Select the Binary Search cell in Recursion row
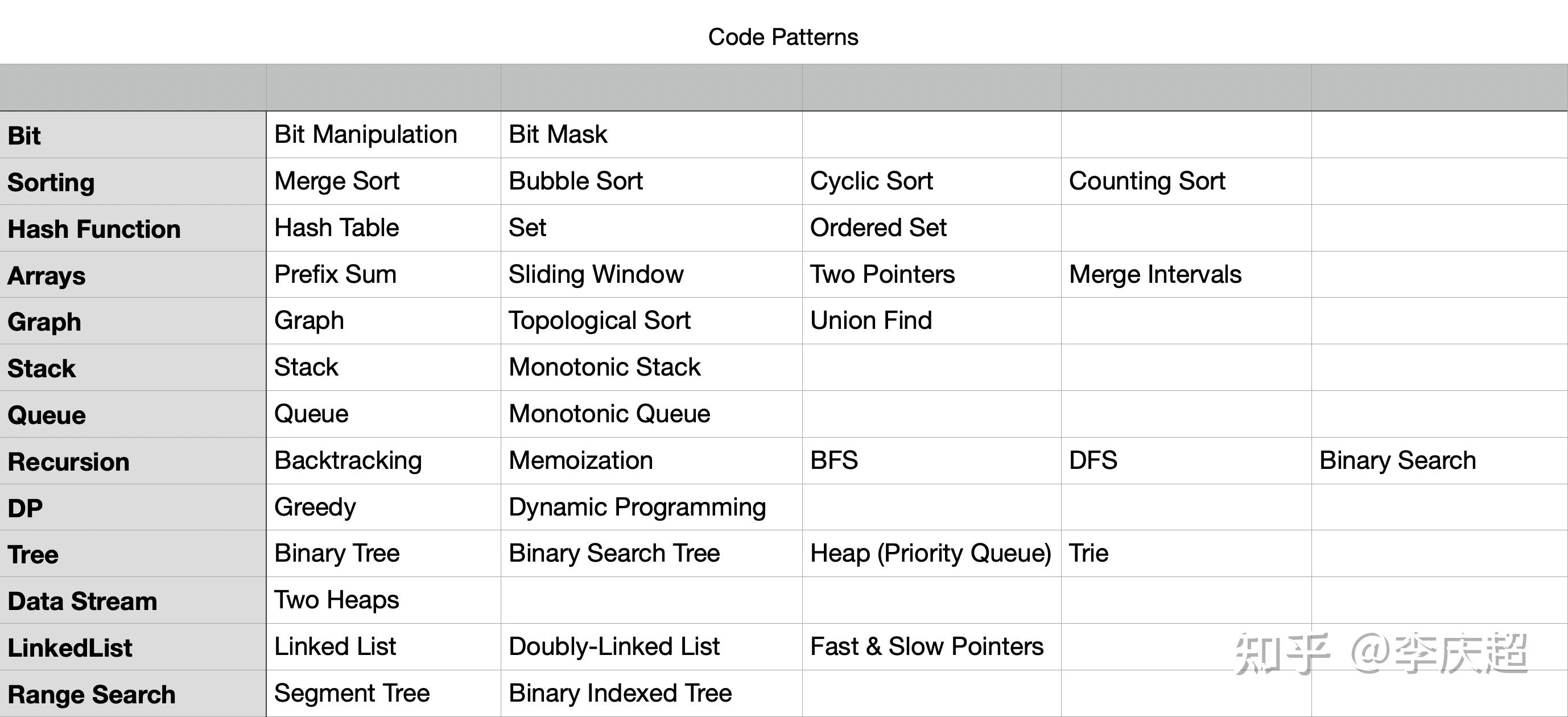Screen dimensions: 1568x717 point(1397,461)
